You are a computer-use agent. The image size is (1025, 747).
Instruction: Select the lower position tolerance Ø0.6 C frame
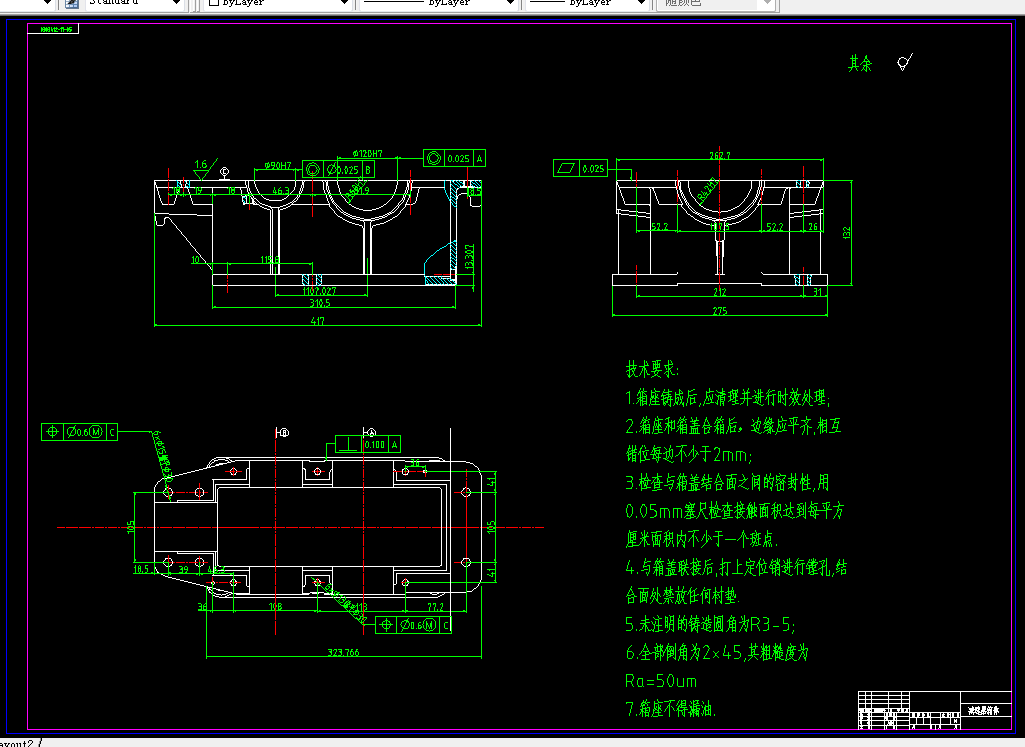pos(413,625)
